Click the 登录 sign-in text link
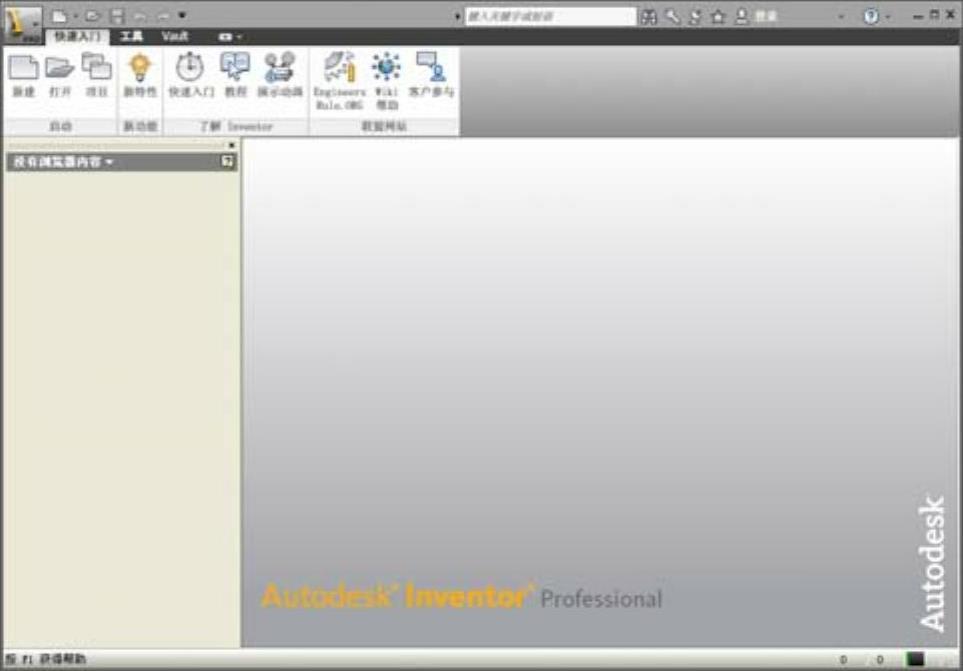This screenshot has height=671, width=963. tap(766, 17)
